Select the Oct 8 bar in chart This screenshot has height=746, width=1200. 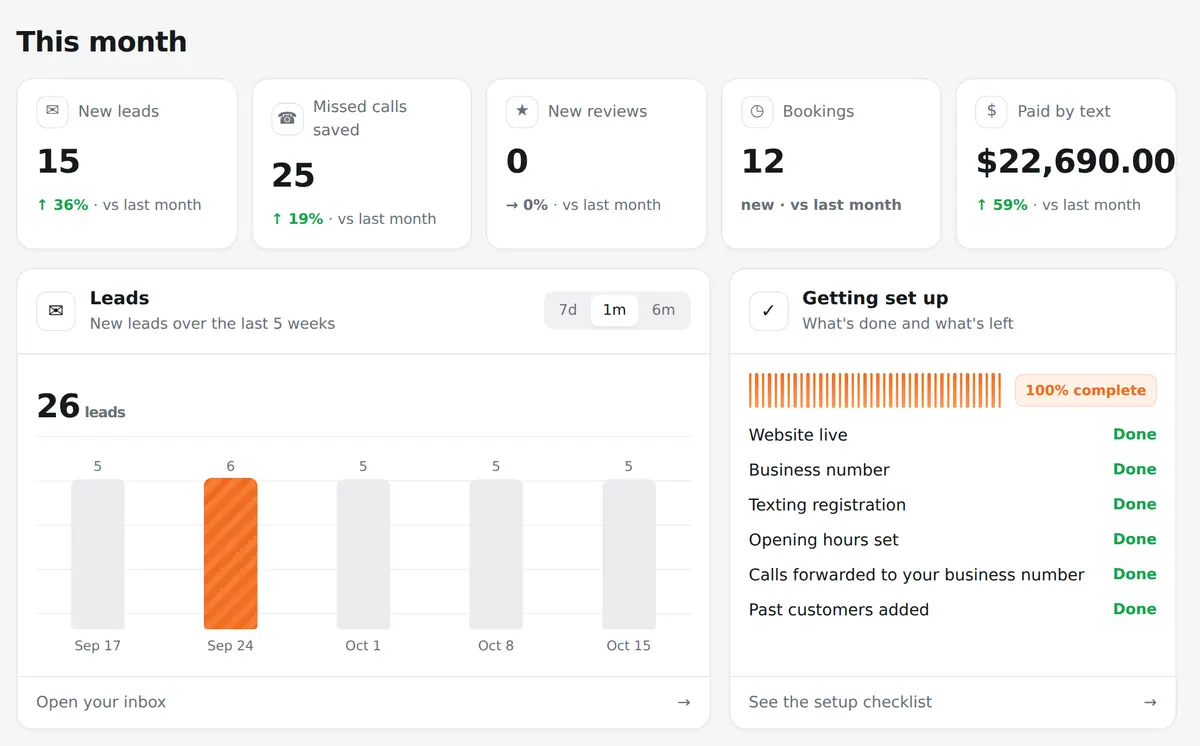tap(496, 554)
